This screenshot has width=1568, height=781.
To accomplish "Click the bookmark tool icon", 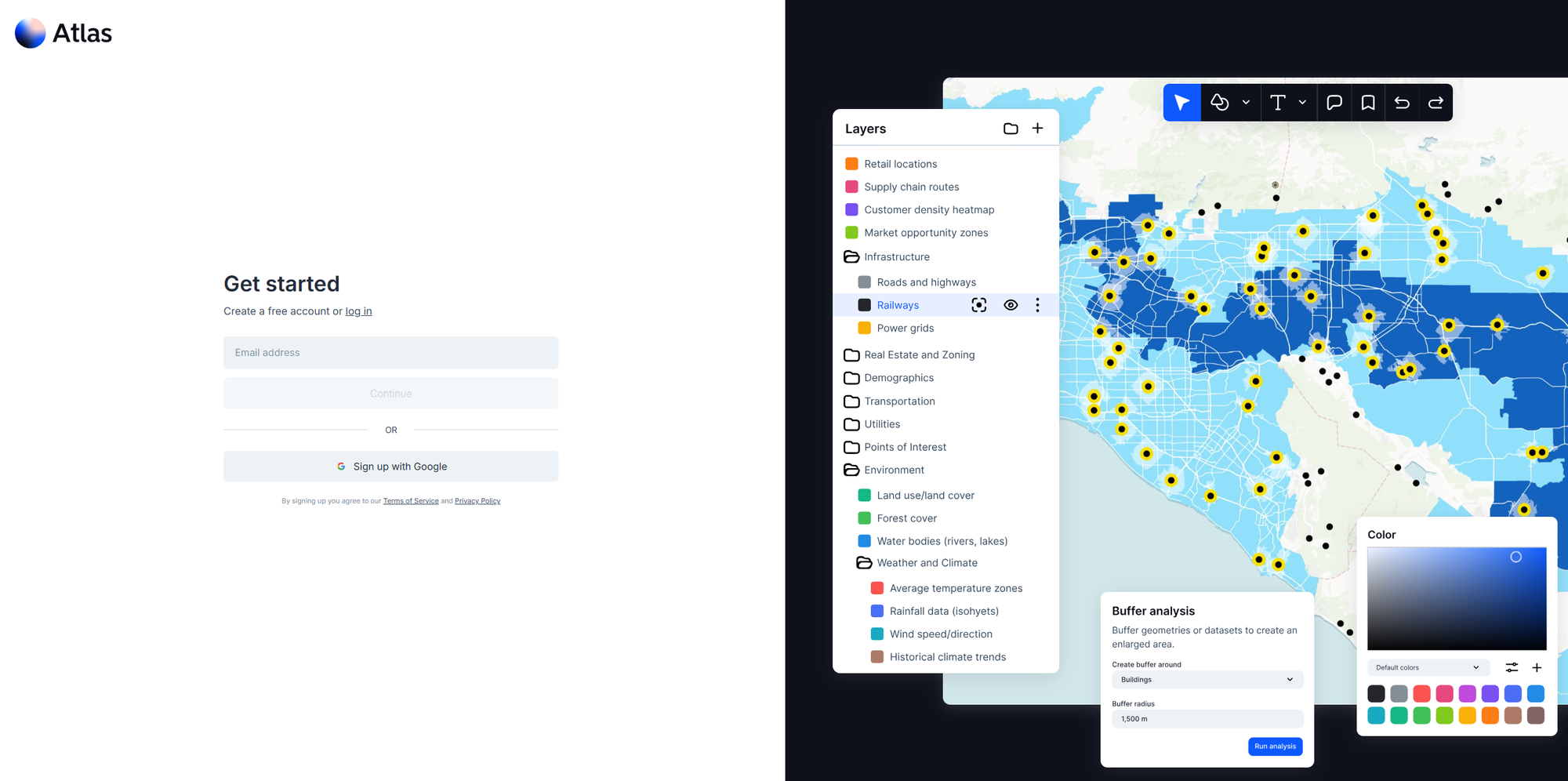I will 1368,103.
